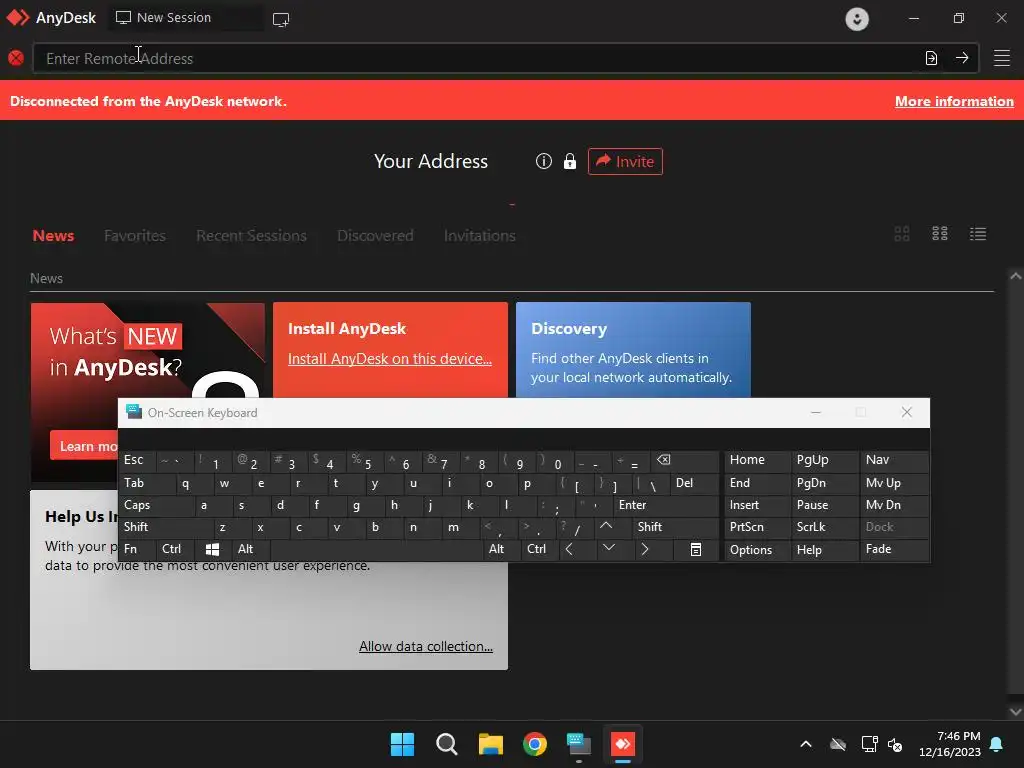Click the Fade key on On-Screen Keyboard
Viewport: 1024px width, 768px height.
tap(894, 549)
